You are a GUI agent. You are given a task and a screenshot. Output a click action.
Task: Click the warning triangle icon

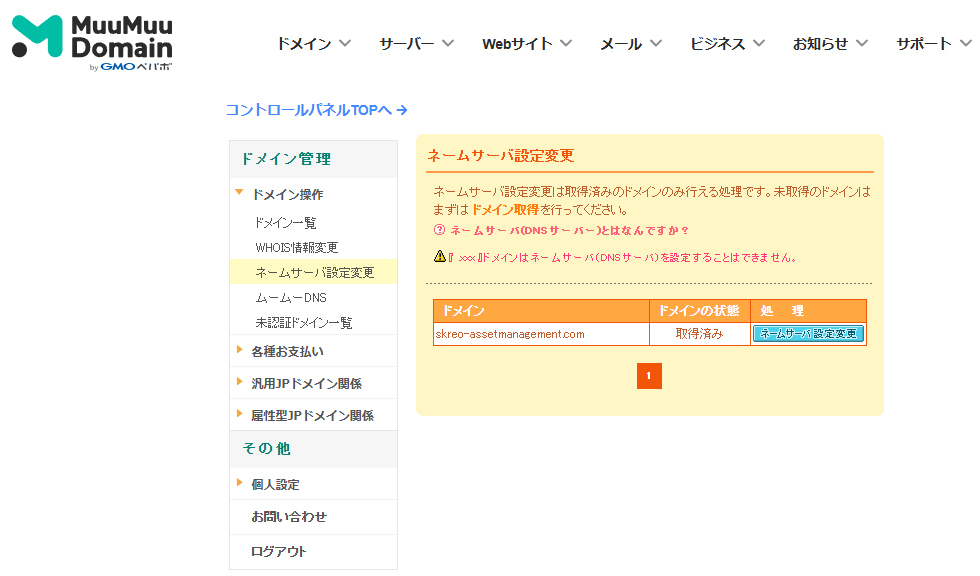coord(439,257)
